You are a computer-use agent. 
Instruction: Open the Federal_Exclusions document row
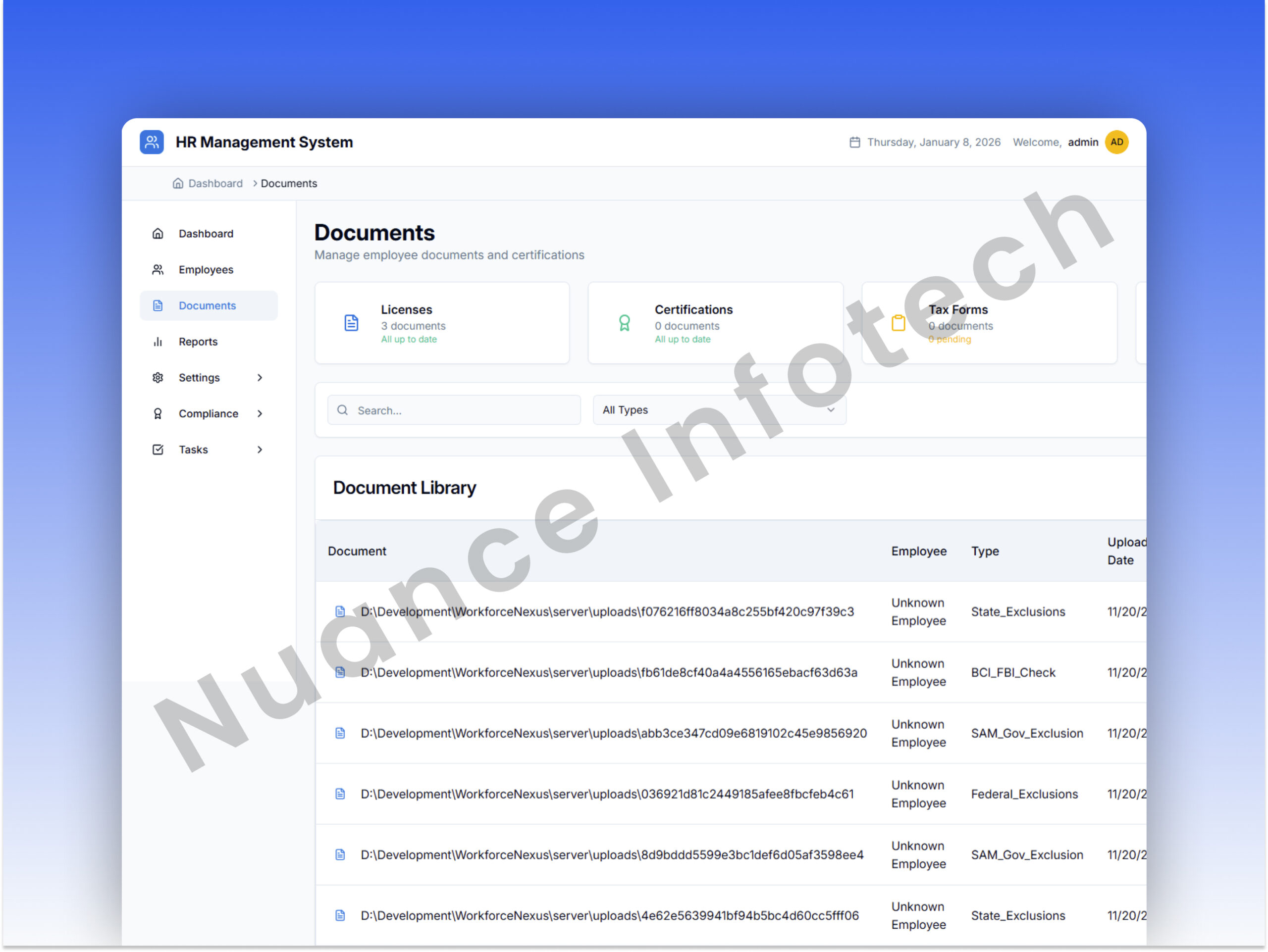click(607, 795)
